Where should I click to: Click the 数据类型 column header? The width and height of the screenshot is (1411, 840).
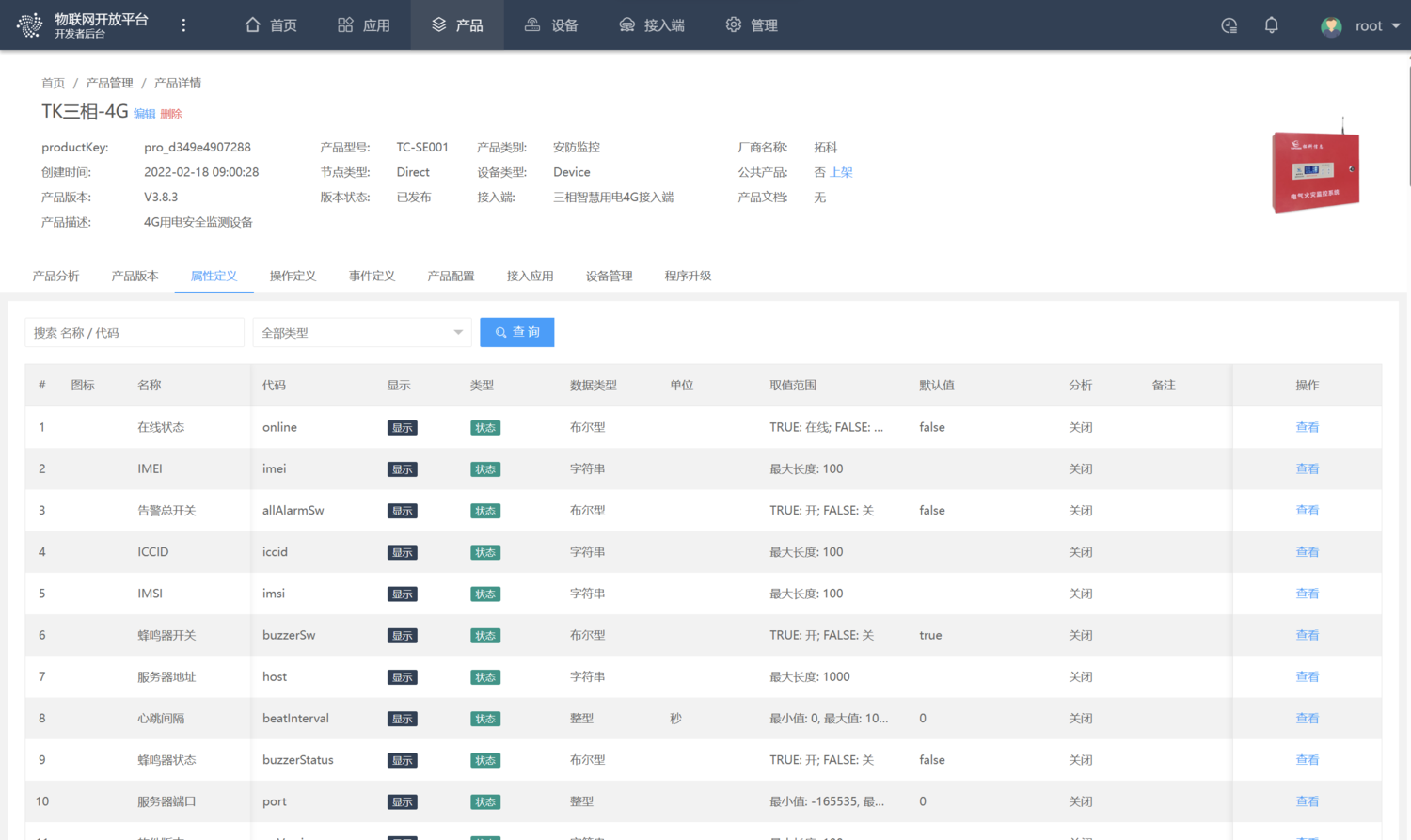[594, 385]
